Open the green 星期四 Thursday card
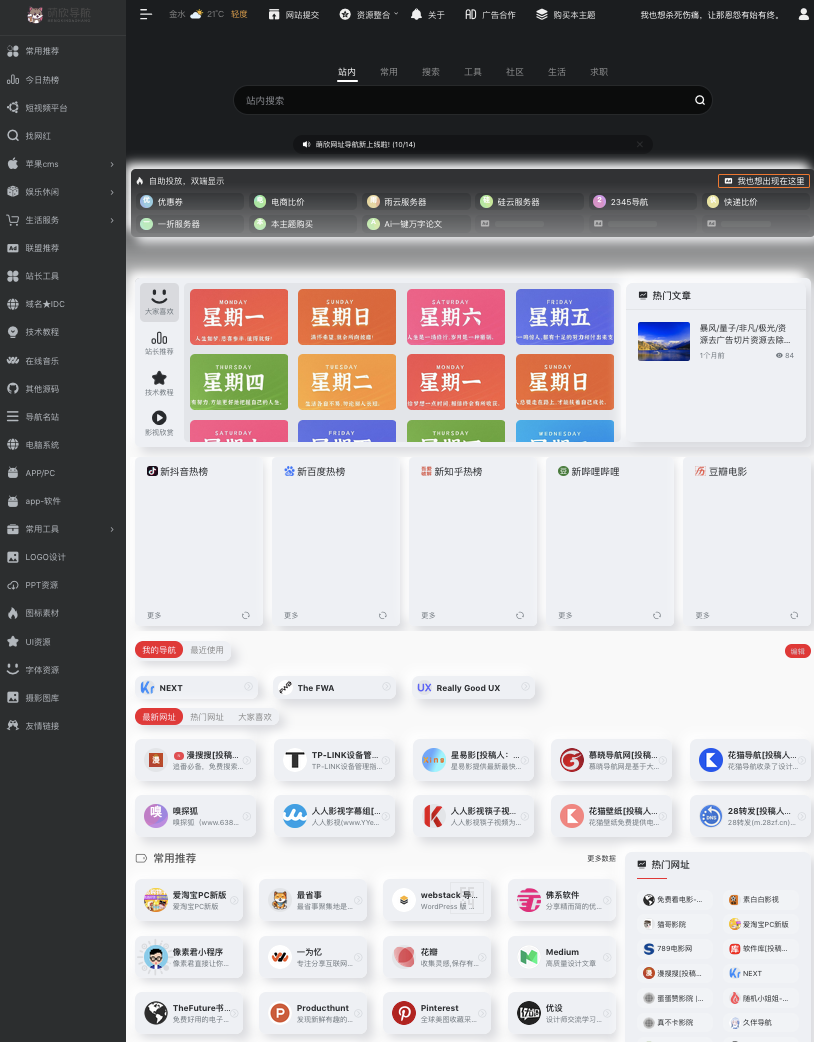This screenshot has height=1042, width=814. pyautogui.click(x=239, y=381)
